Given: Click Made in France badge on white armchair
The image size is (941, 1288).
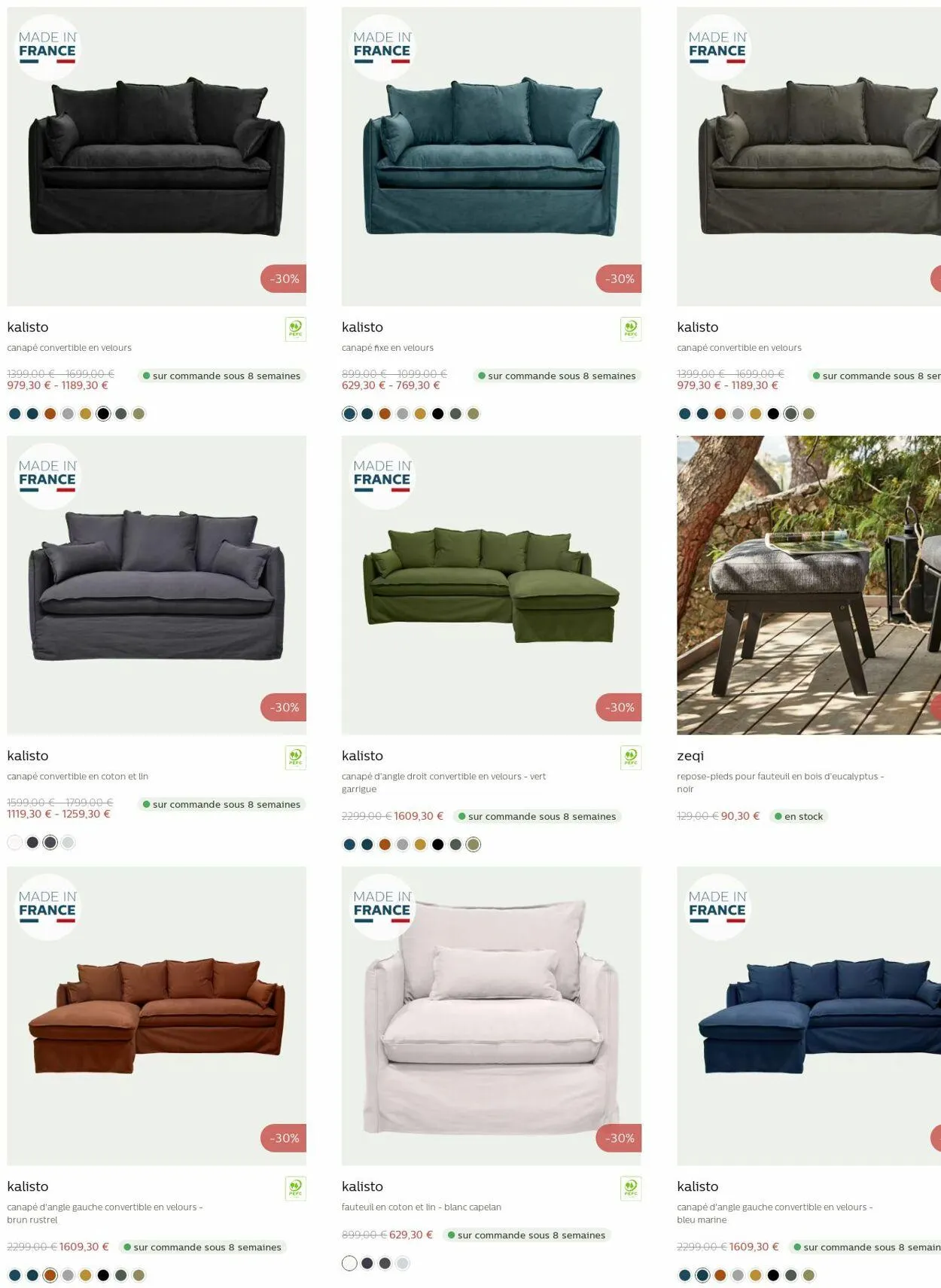Looking at the screenshot, I should [382, 906].
